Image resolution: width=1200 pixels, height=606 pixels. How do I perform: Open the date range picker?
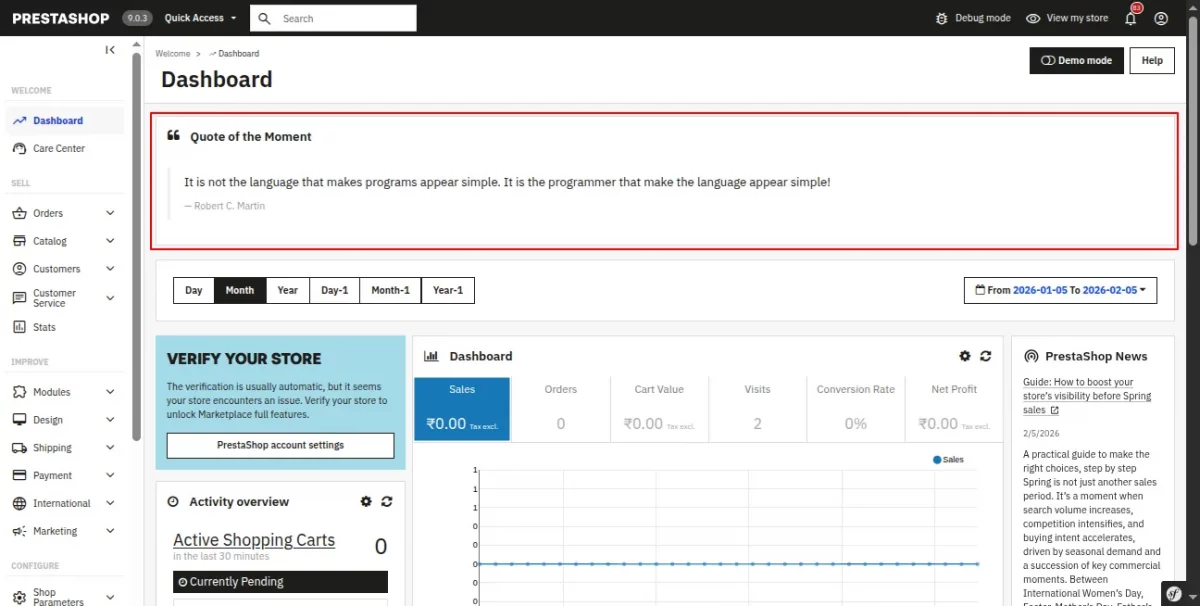[x=1061, y=290]
